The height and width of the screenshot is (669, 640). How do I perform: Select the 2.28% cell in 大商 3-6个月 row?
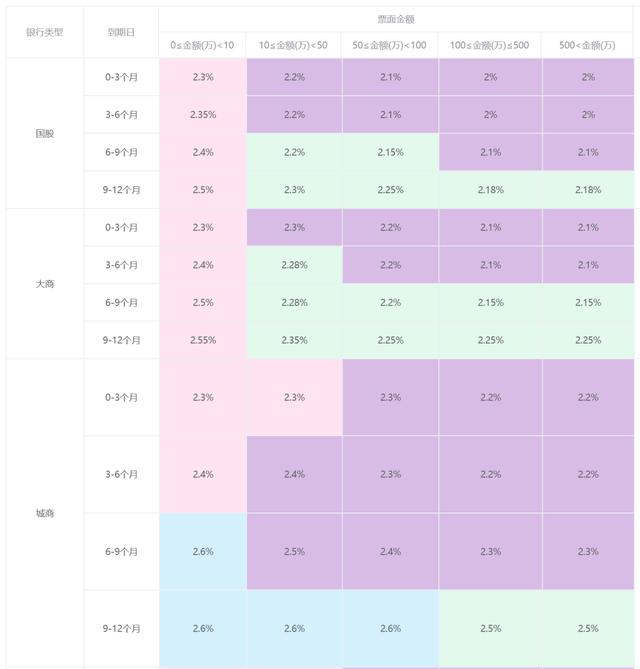[294, 265]
